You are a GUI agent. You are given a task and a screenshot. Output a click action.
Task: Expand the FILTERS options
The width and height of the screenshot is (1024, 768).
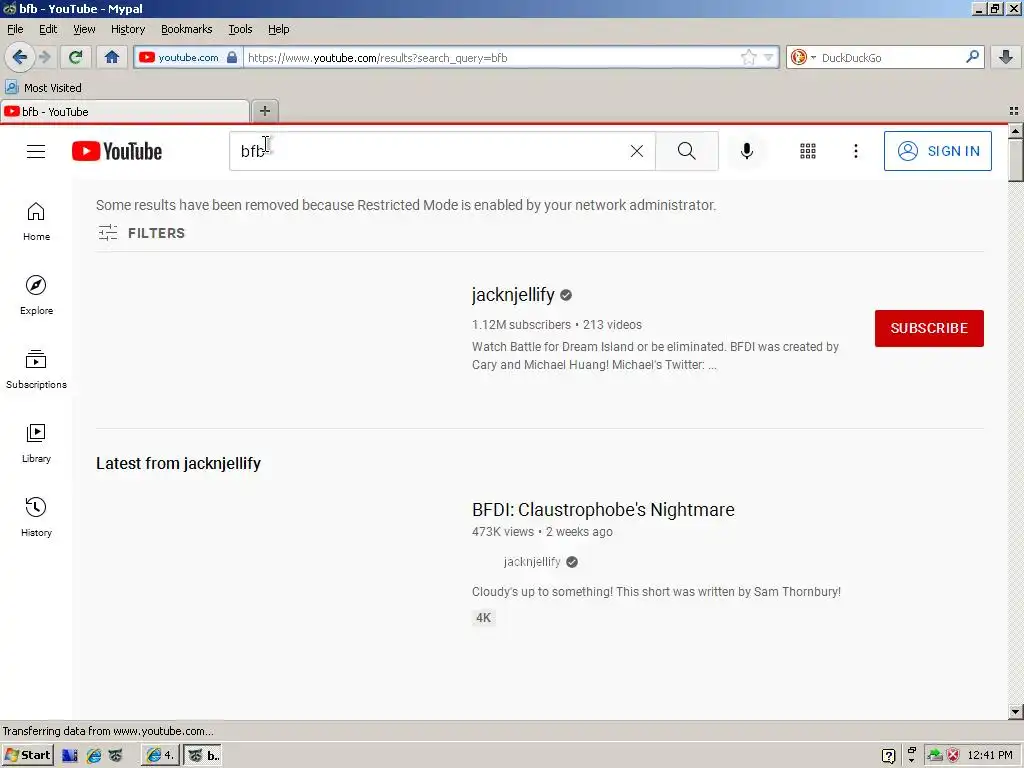click(142, 232)
